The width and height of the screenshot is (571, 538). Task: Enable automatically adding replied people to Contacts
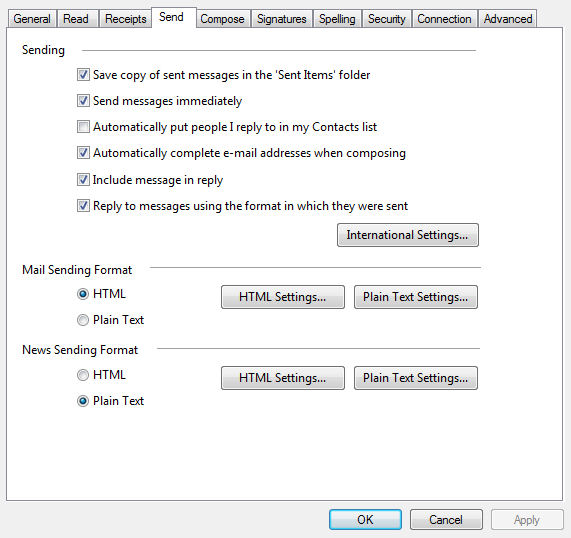(x=83, y=127)
